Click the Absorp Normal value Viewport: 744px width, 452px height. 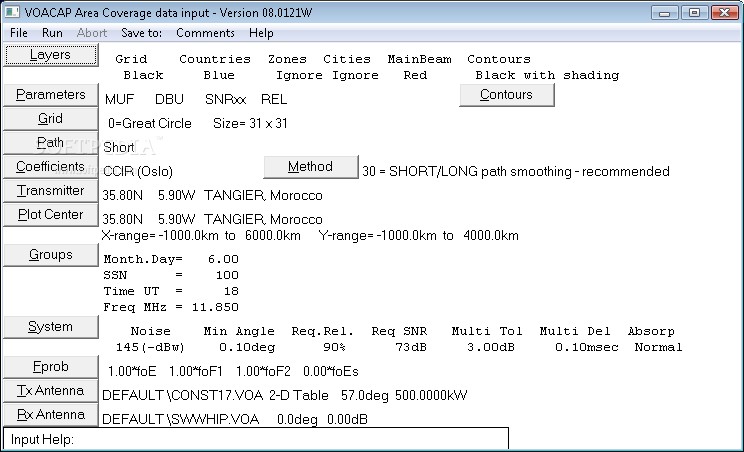[x=658, y=347]
